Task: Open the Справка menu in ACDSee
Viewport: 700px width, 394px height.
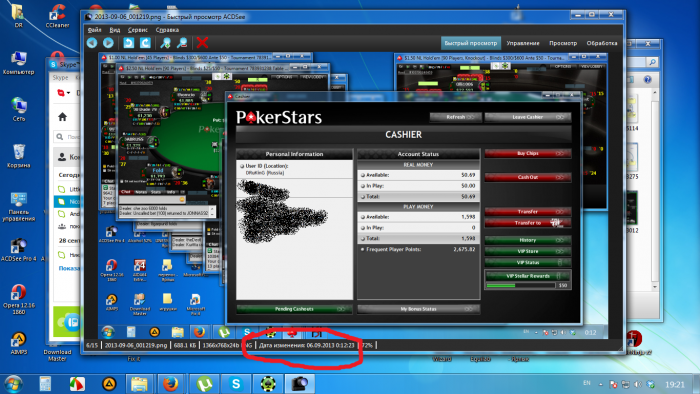Action: 167,30
